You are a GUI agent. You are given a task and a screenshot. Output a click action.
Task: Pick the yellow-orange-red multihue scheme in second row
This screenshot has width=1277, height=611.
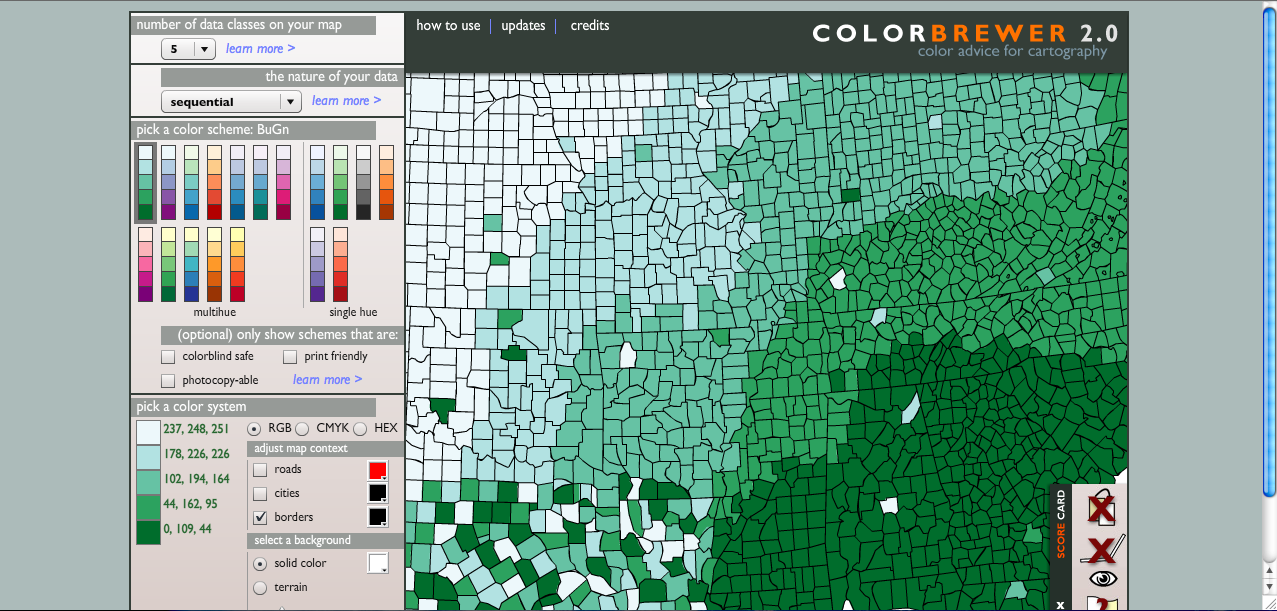tap(238, 264)
